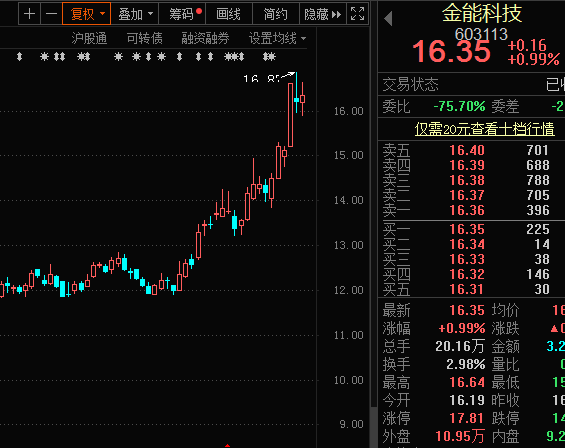Screen dimensions: 565x448
Task: Select the 融资融券 tab
Action: 205,38
